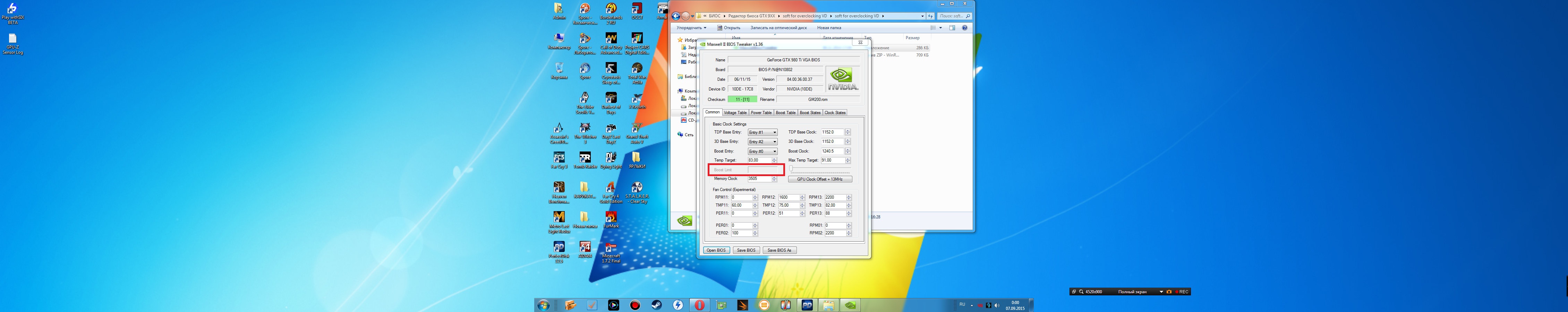Switch to Opera browser in the taskbar
1568x312 pixels.
[700, 305]
